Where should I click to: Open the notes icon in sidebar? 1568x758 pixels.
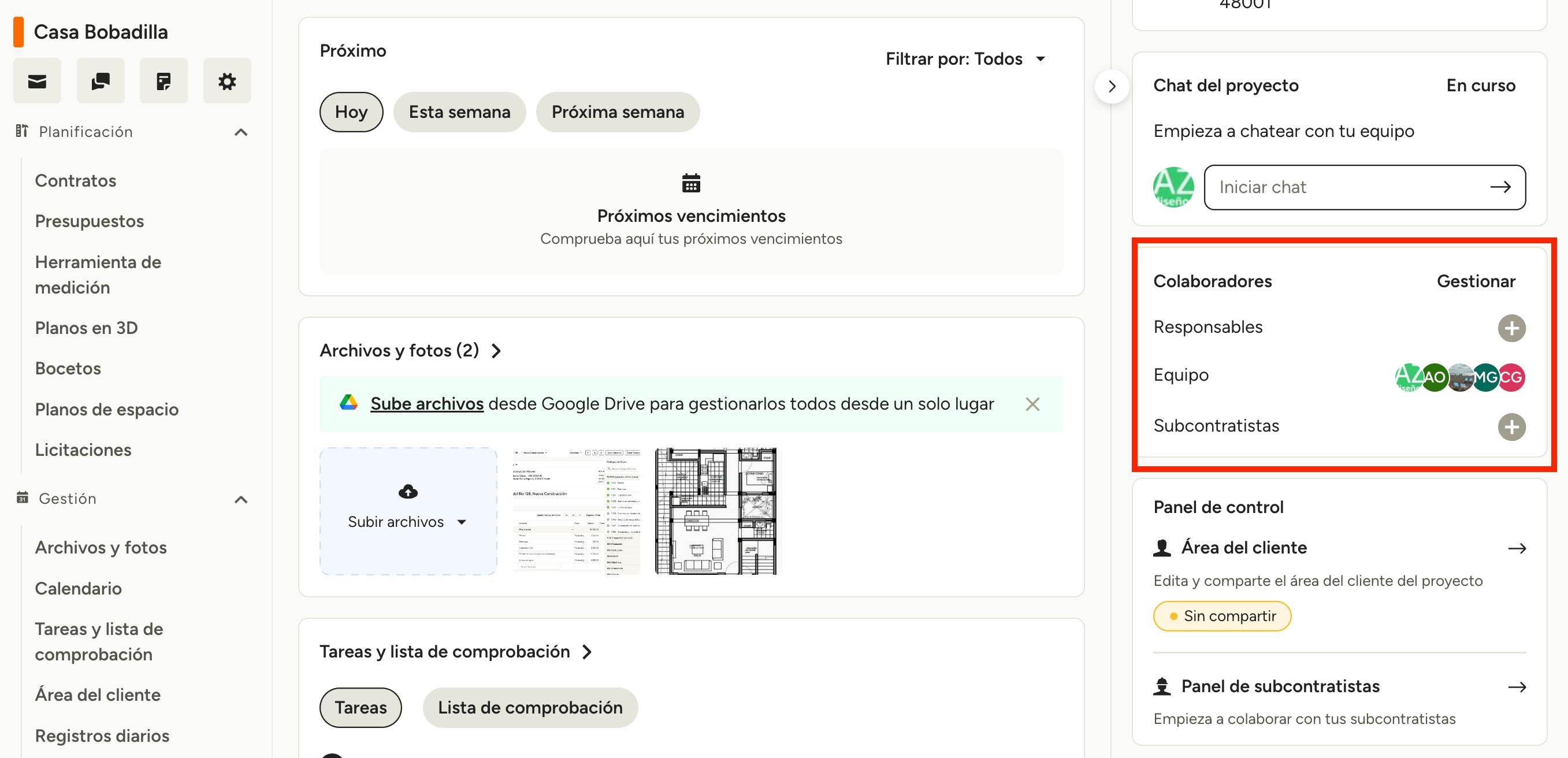[163, 81]
